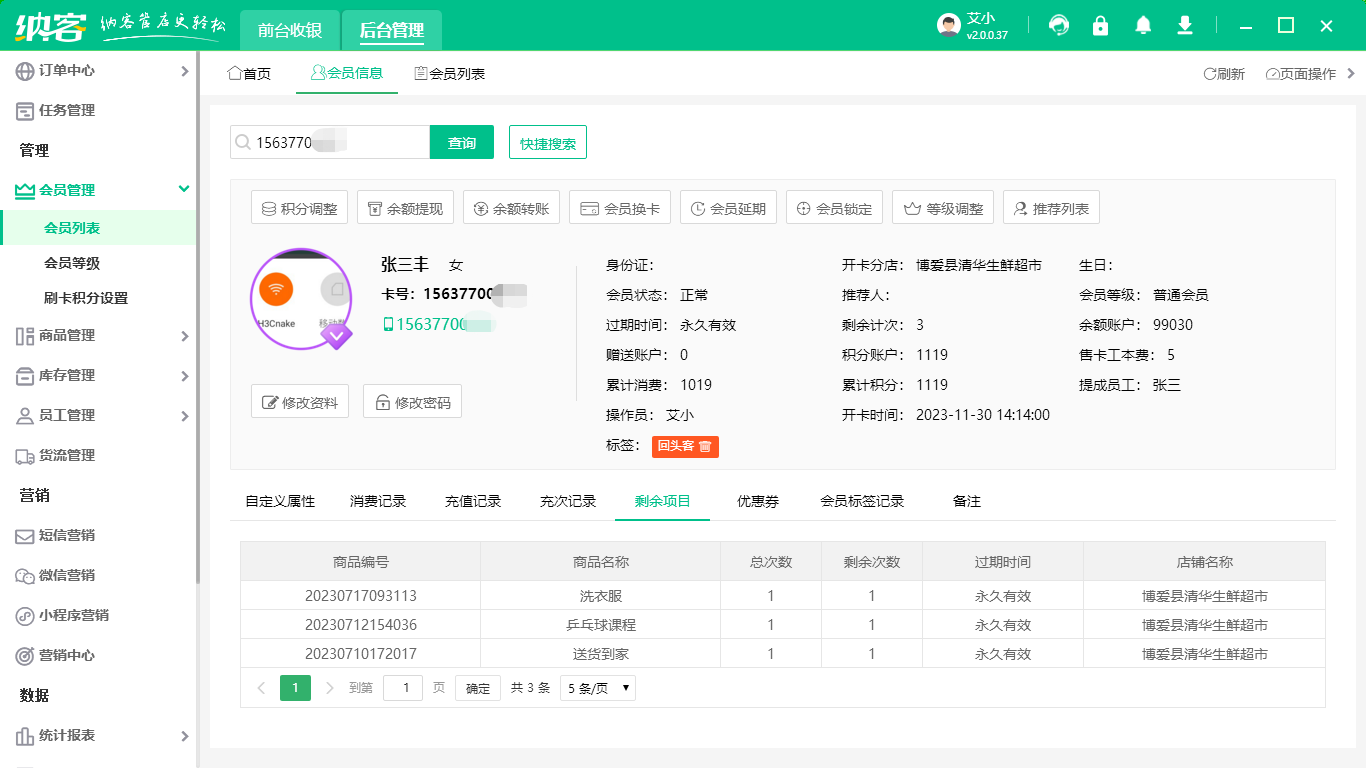Expand the 订单中心 sidebar menu
Screen dimensions: 1366x768
point(98,71)
